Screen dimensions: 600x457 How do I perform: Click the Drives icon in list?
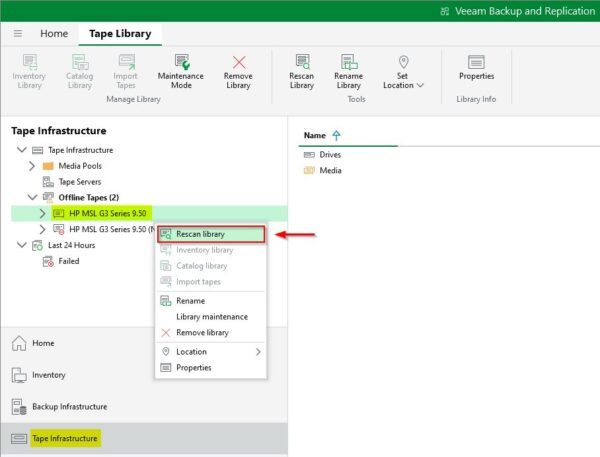pyautogui.click(x=309, y=155)
